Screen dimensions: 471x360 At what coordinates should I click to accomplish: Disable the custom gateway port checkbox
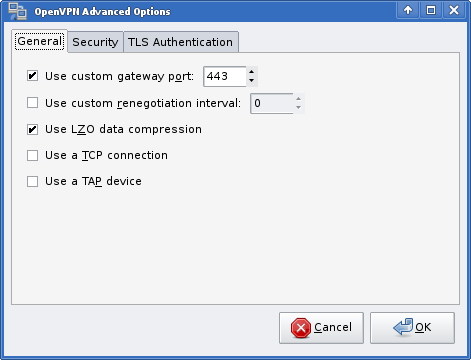click(32, 76)
